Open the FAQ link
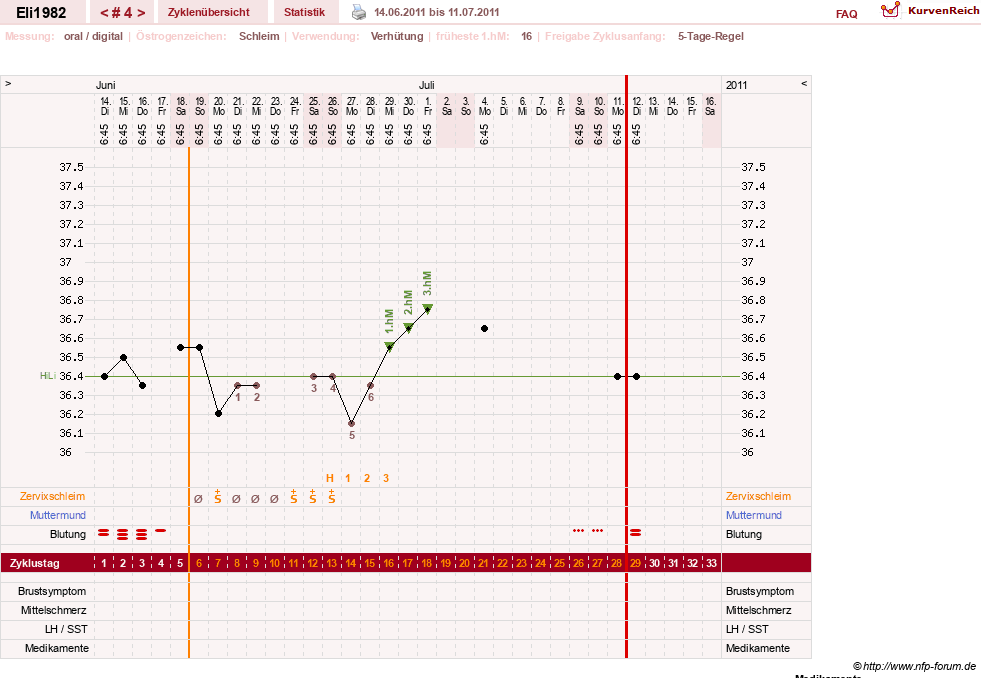Screen dimensions: 981x678 click(x=846, y=14)
